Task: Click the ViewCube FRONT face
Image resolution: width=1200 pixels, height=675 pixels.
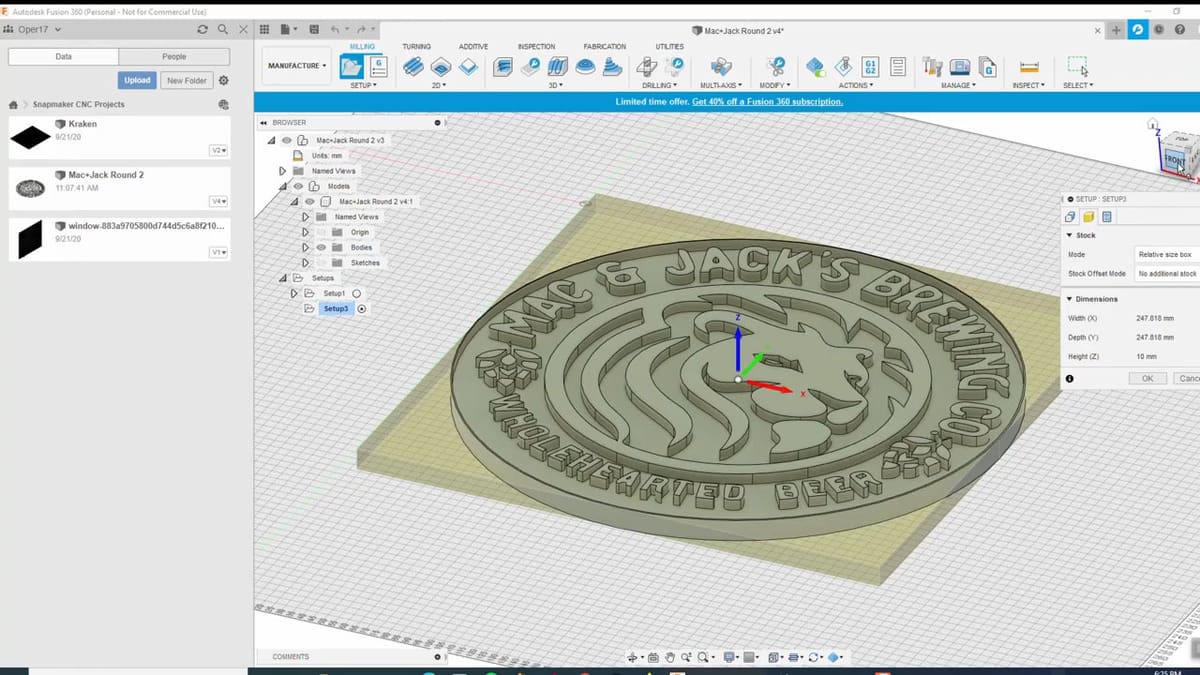Action: click(1174, 160)
